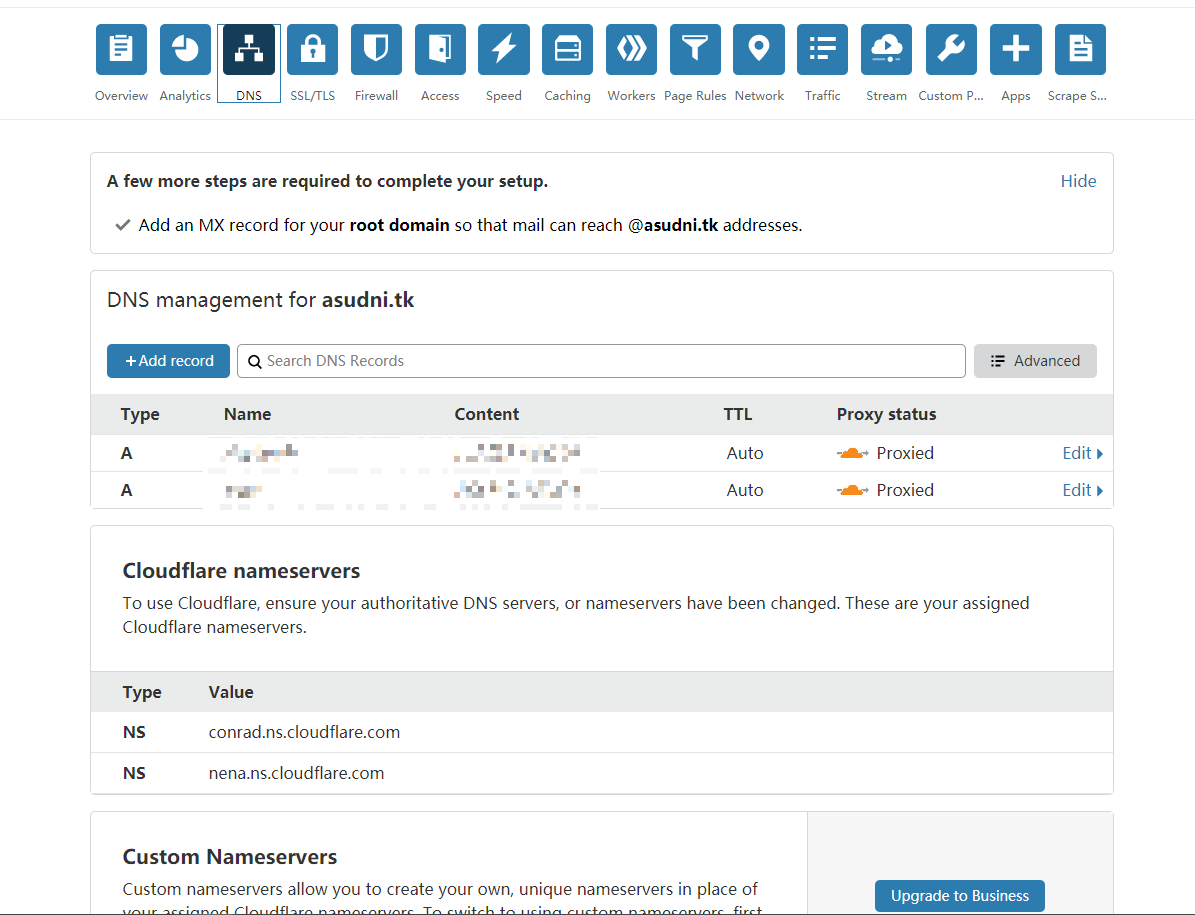Open the Traffic list icon

point(822,50)
